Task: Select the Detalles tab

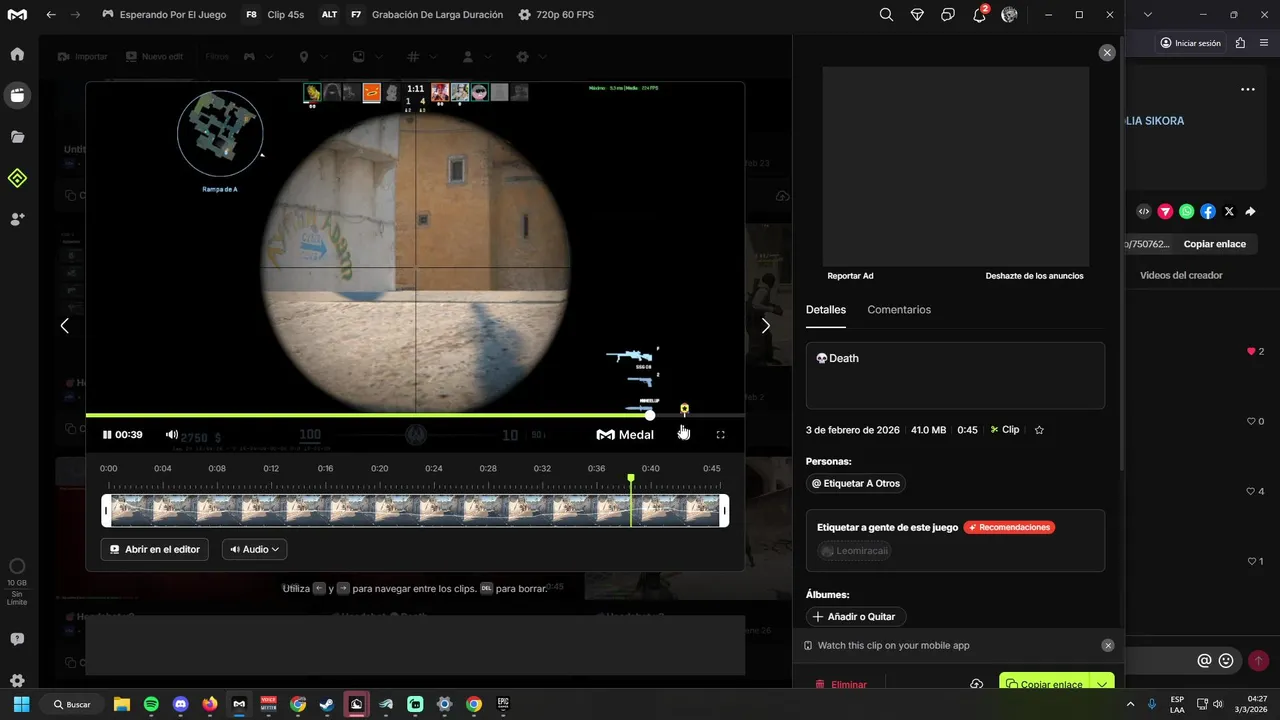Action: click(x=826, y=310)
